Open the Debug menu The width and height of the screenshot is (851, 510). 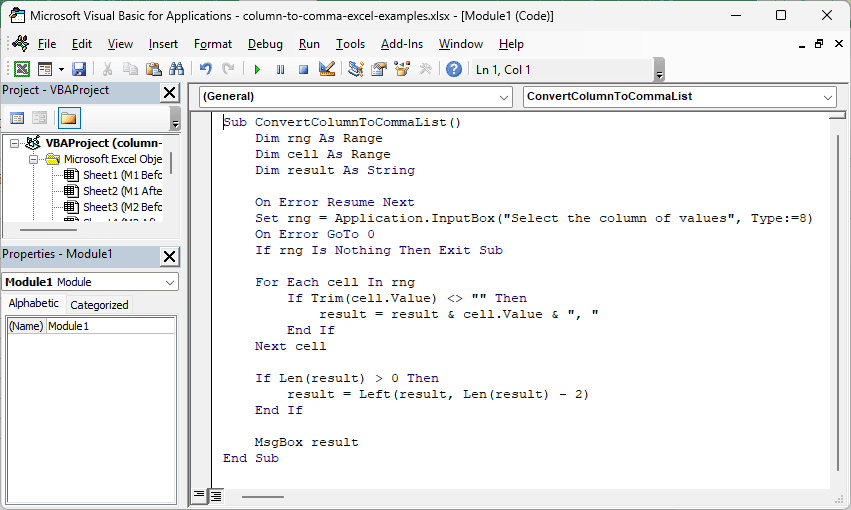coord(265,44)
